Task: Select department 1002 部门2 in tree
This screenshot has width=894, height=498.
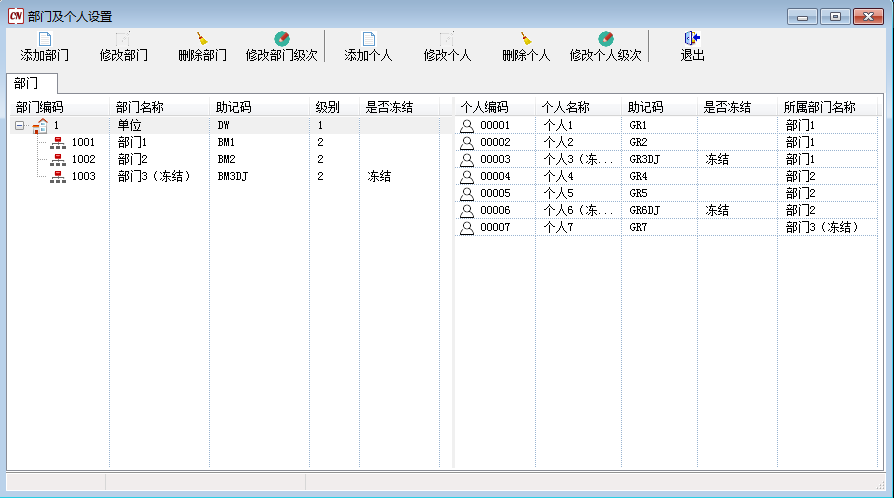Action: (x=83, y=160)
